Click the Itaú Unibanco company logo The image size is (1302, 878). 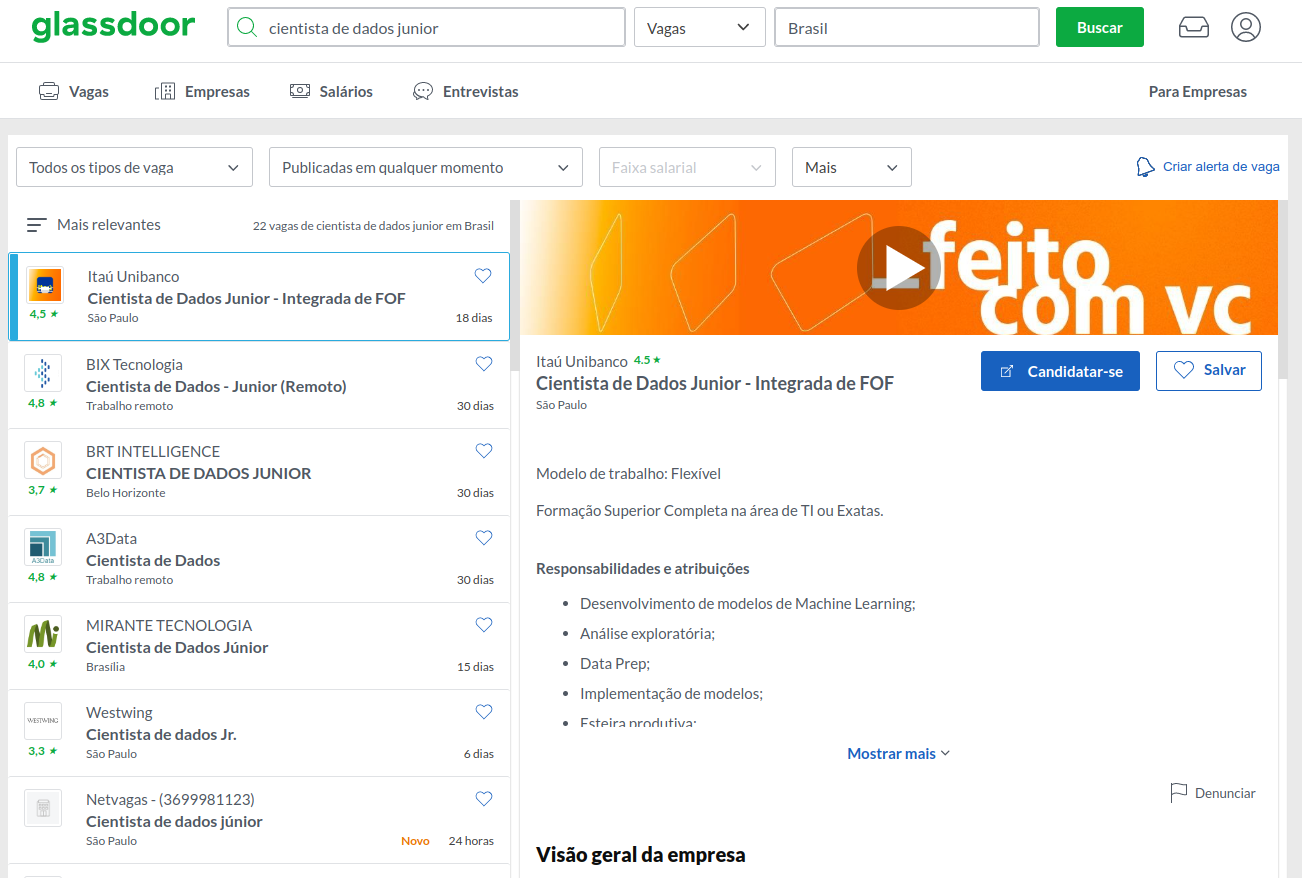tap(44, 286)
